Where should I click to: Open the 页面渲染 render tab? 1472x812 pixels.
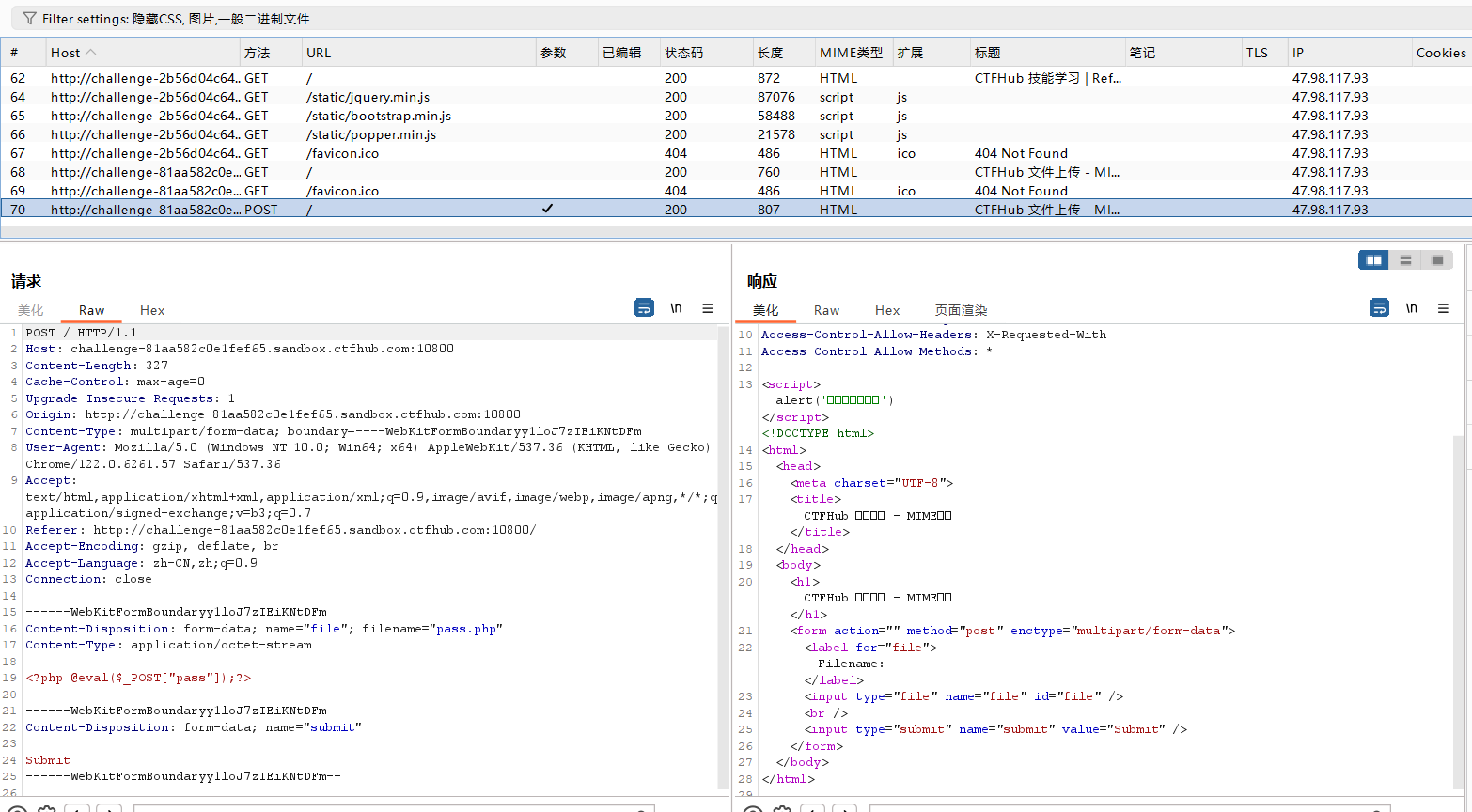pyautogui.click(x=961, y=310)
